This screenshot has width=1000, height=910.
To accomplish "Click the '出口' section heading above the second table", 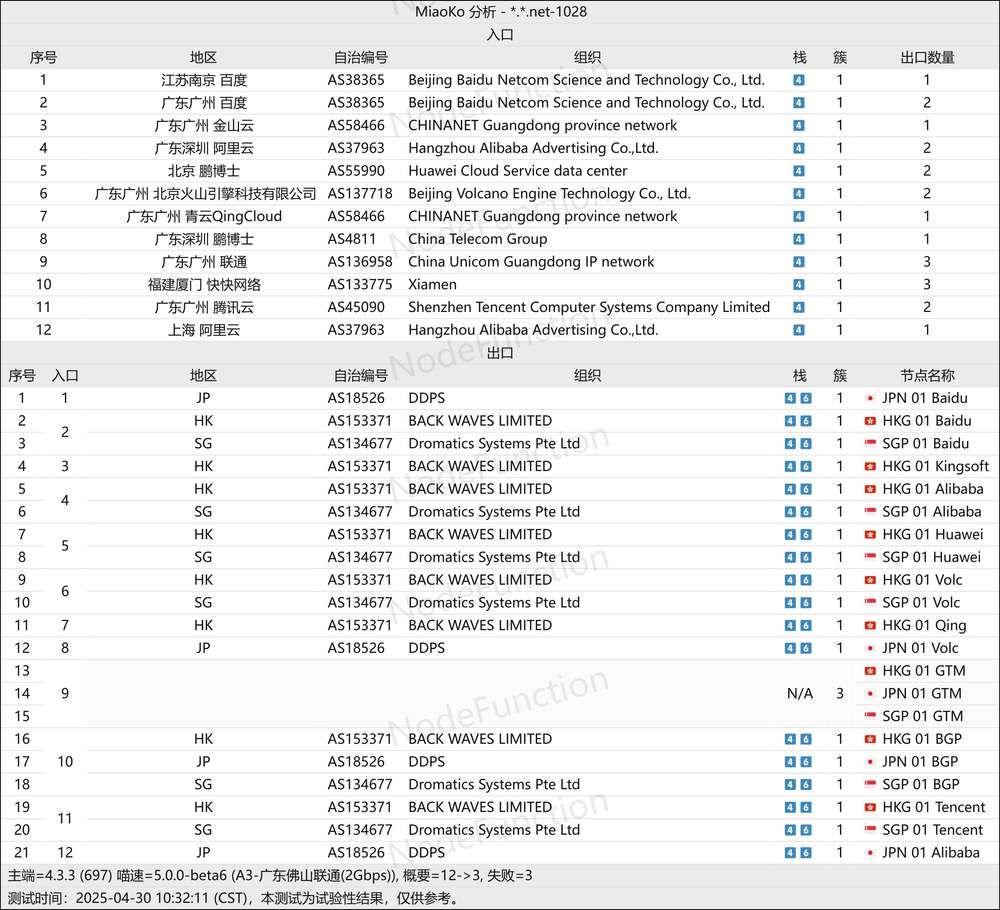I will coord(500,353).
